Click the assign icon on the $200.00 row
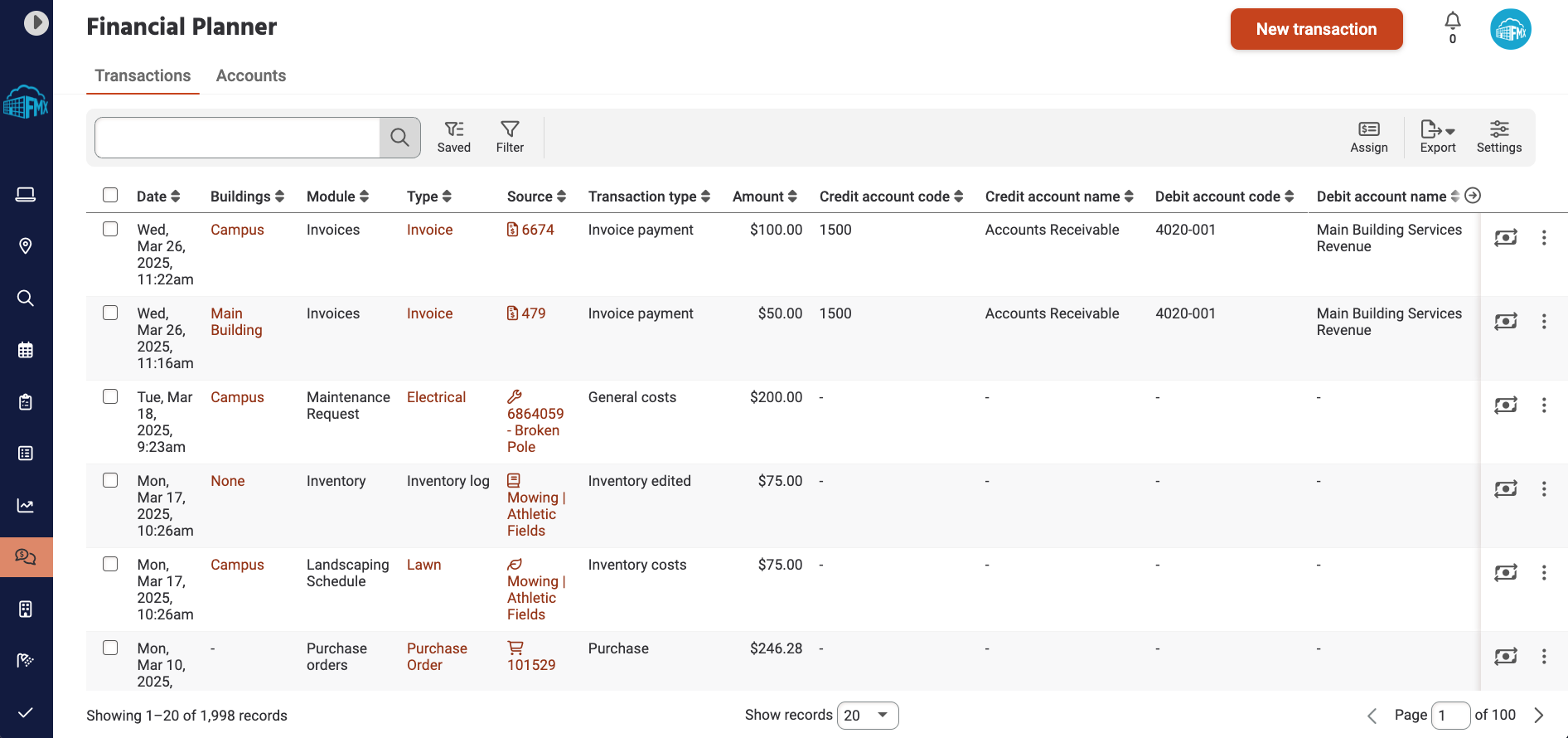 (x=1506, y=405)
